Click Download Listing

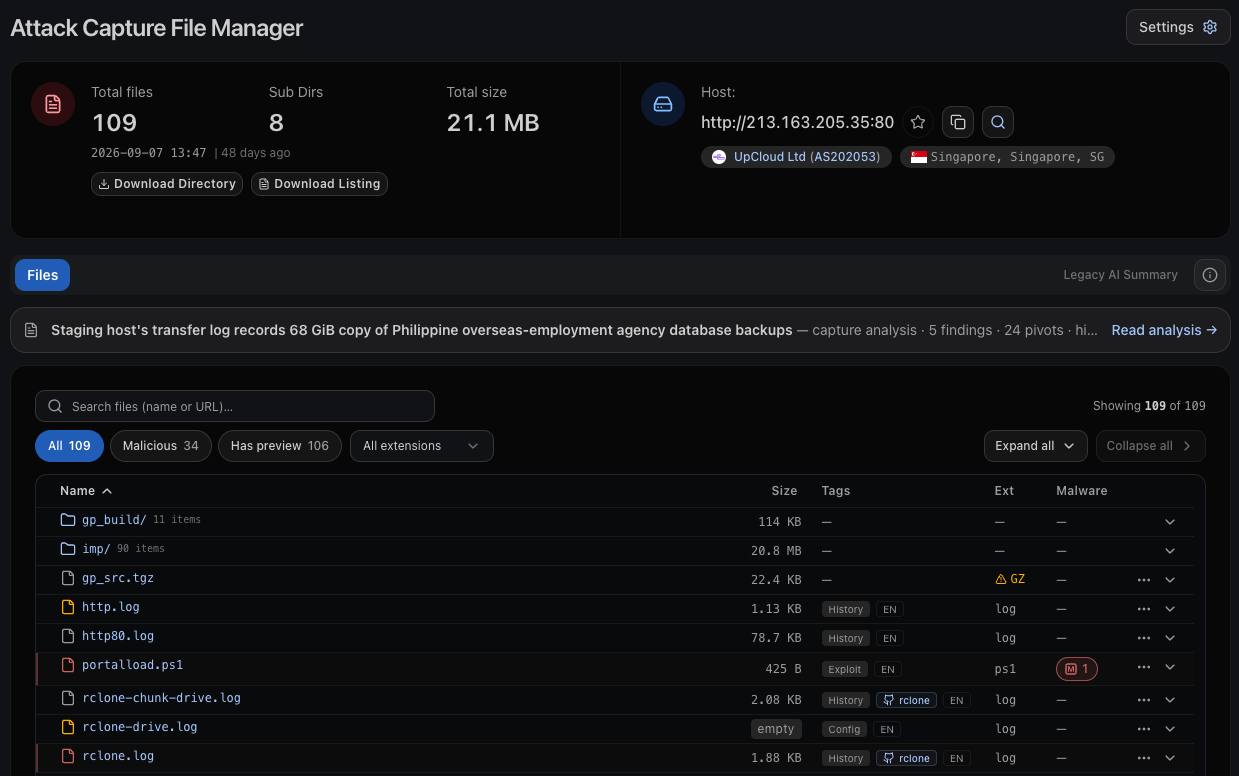coord(319,184)
